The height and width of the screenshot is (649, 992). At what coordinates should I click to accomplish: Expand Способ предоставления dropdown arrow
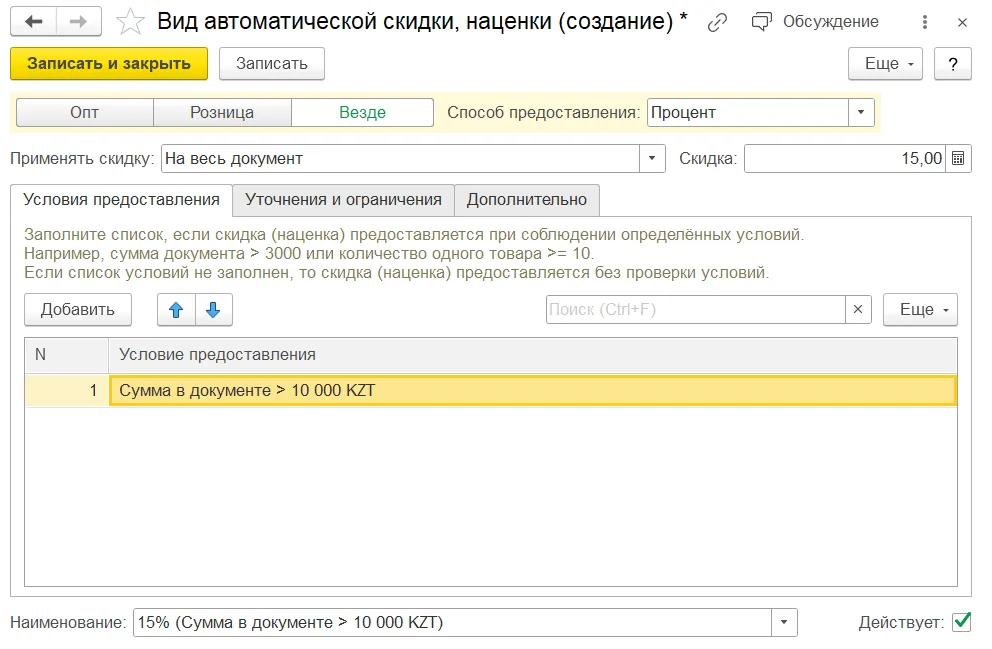point(861,113)
